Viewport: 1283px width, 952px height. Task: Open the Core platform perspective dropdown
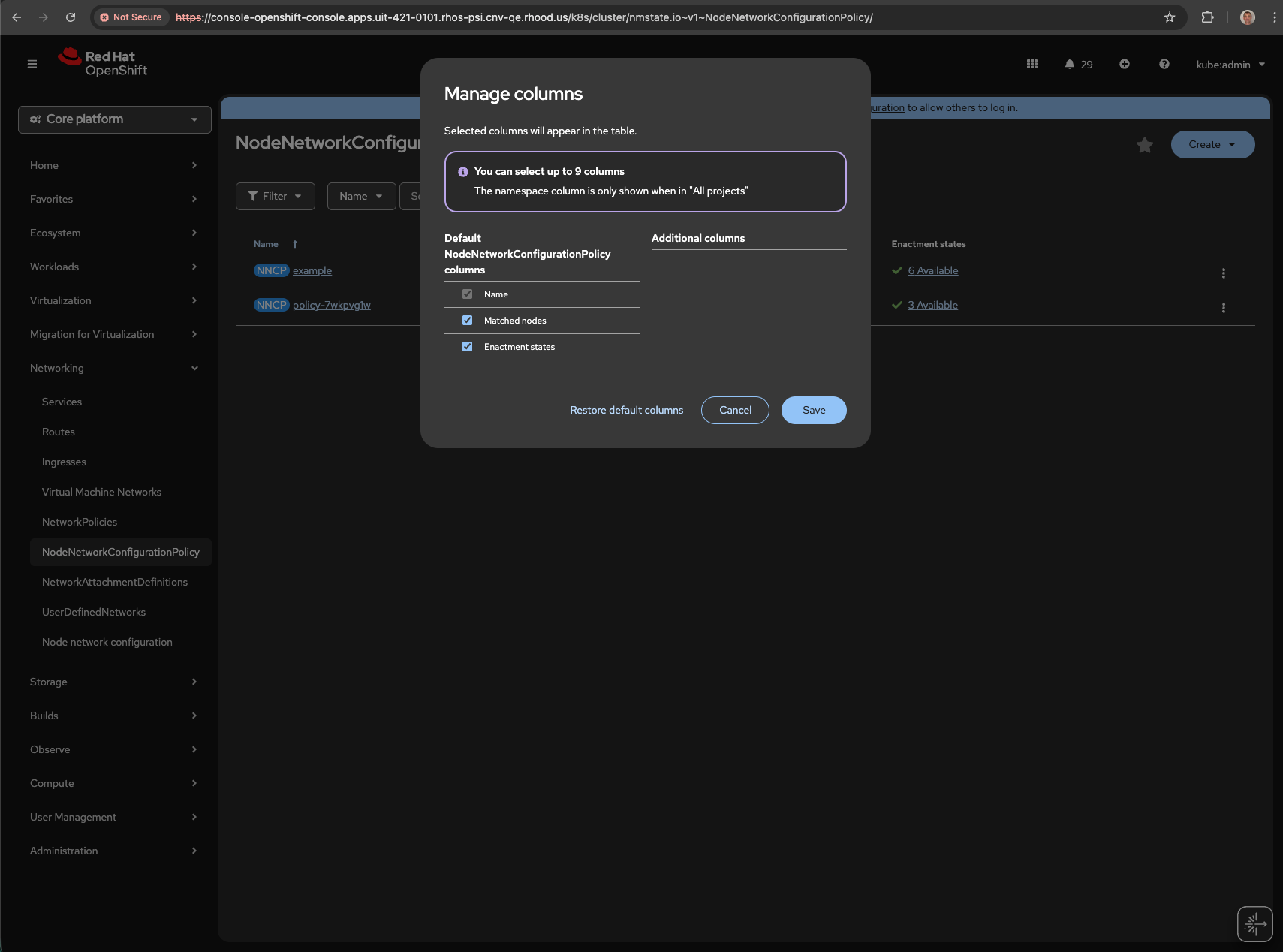point(115,119)
